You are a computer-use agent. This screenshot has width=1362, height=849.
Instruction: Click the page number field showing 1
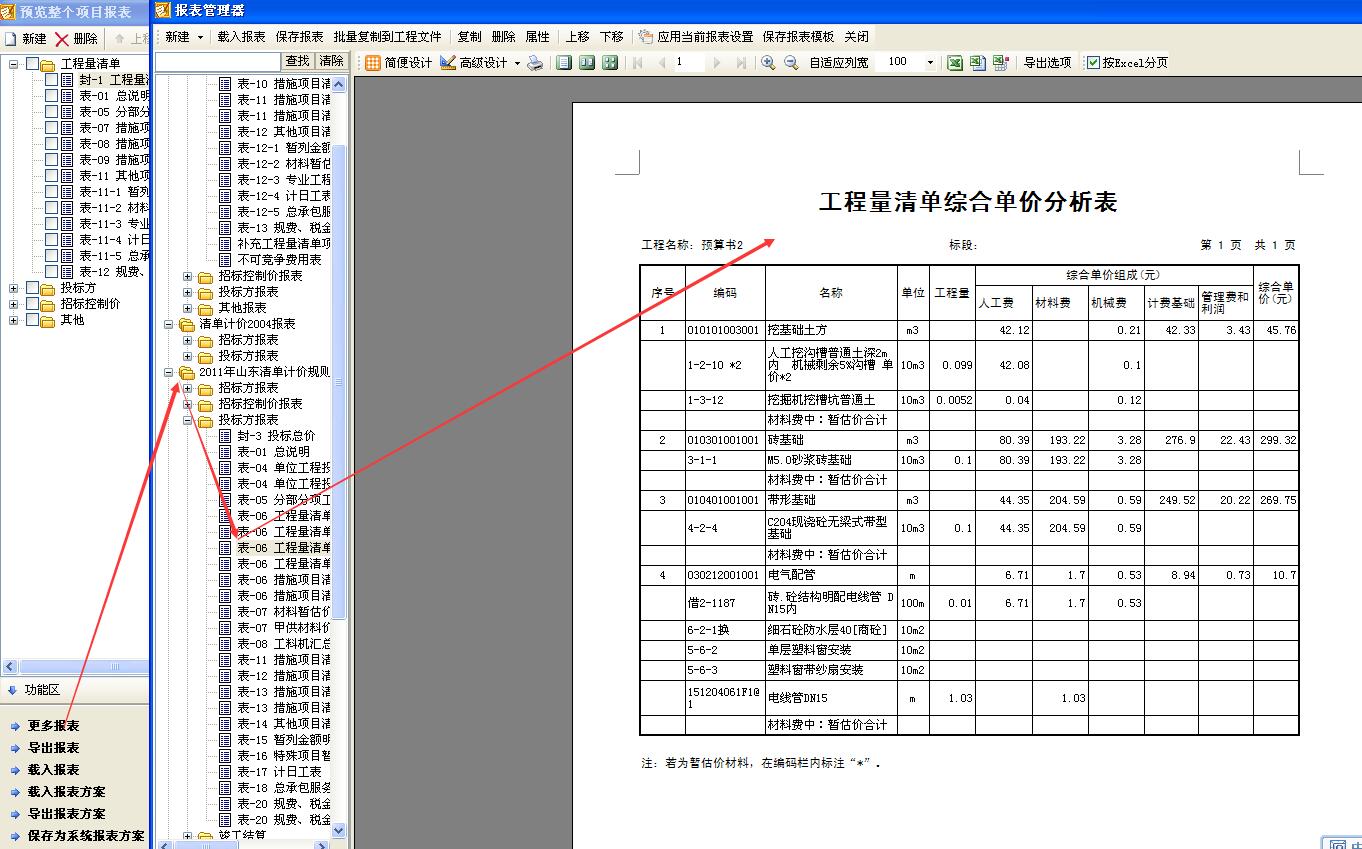click(x=688, y=62)
